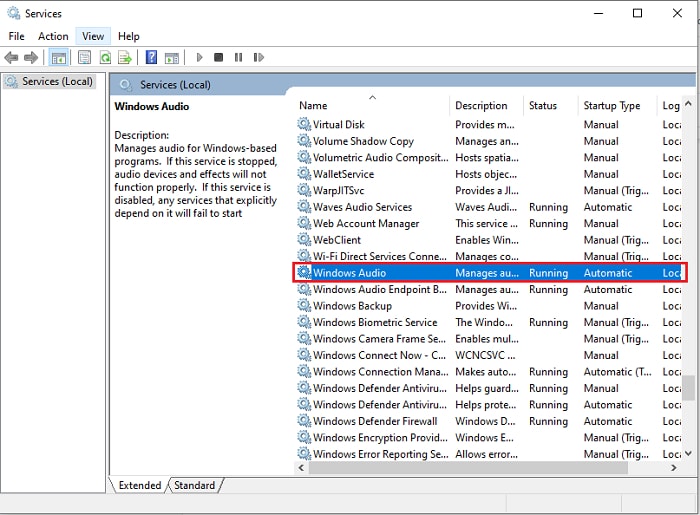This screenshot has width=700, height=515.
Task: Open the Properties toolbar icon
Action: point(84,58)
